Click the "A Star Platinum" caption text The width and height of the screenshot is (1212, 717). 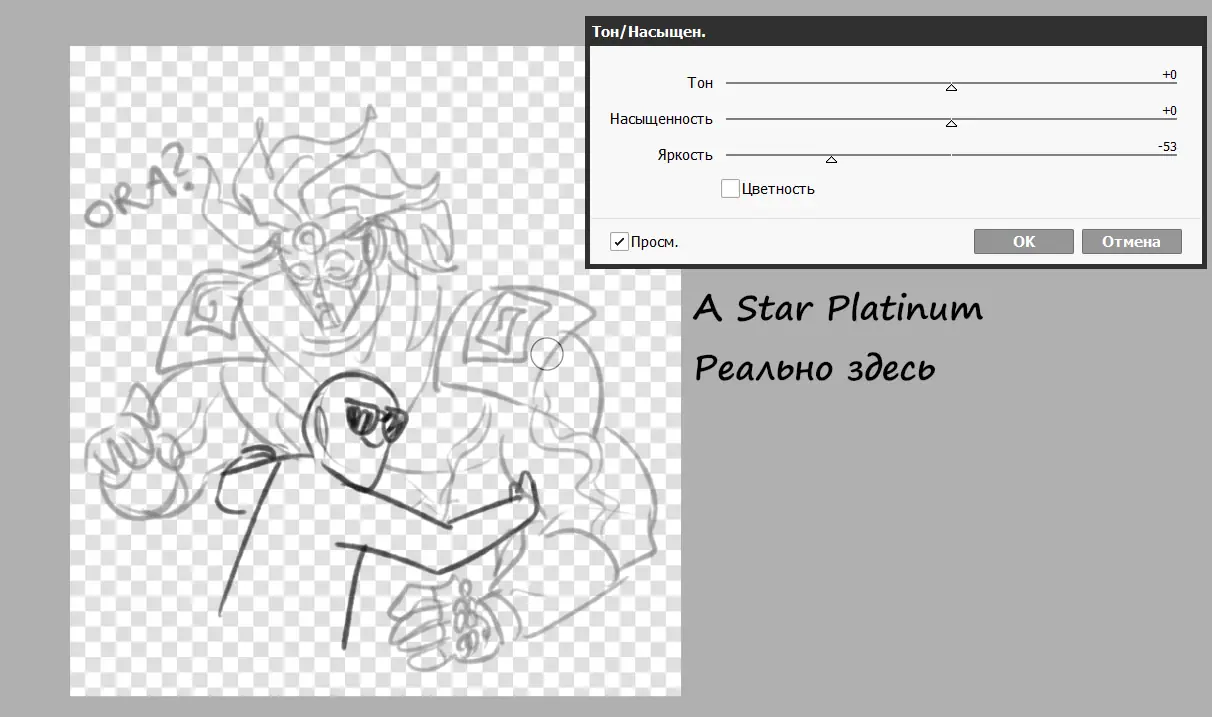click(x=838, y=309)
